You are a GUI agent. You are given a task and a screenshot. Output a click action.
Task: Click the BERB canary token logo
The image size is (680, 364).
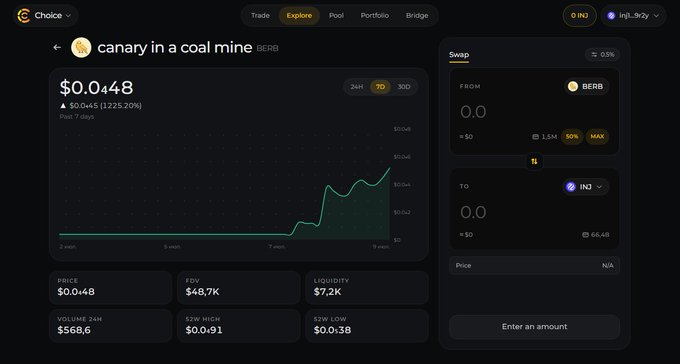click(x=81, y=47)
